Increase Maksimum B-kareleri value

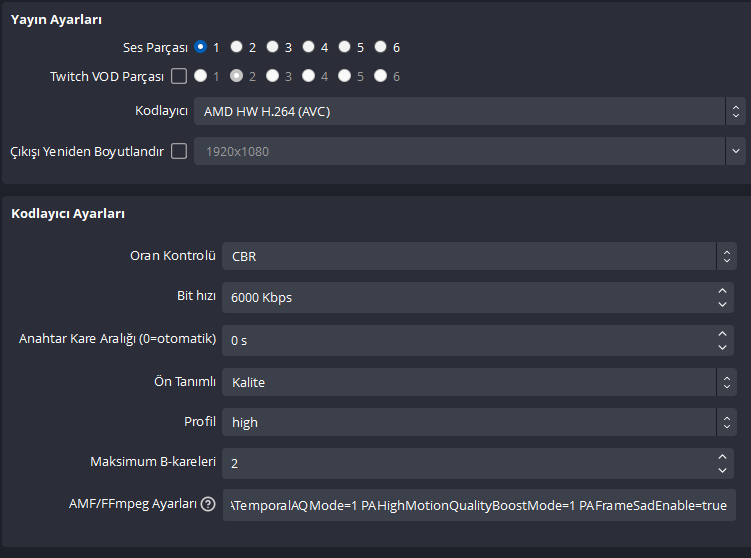724,458
